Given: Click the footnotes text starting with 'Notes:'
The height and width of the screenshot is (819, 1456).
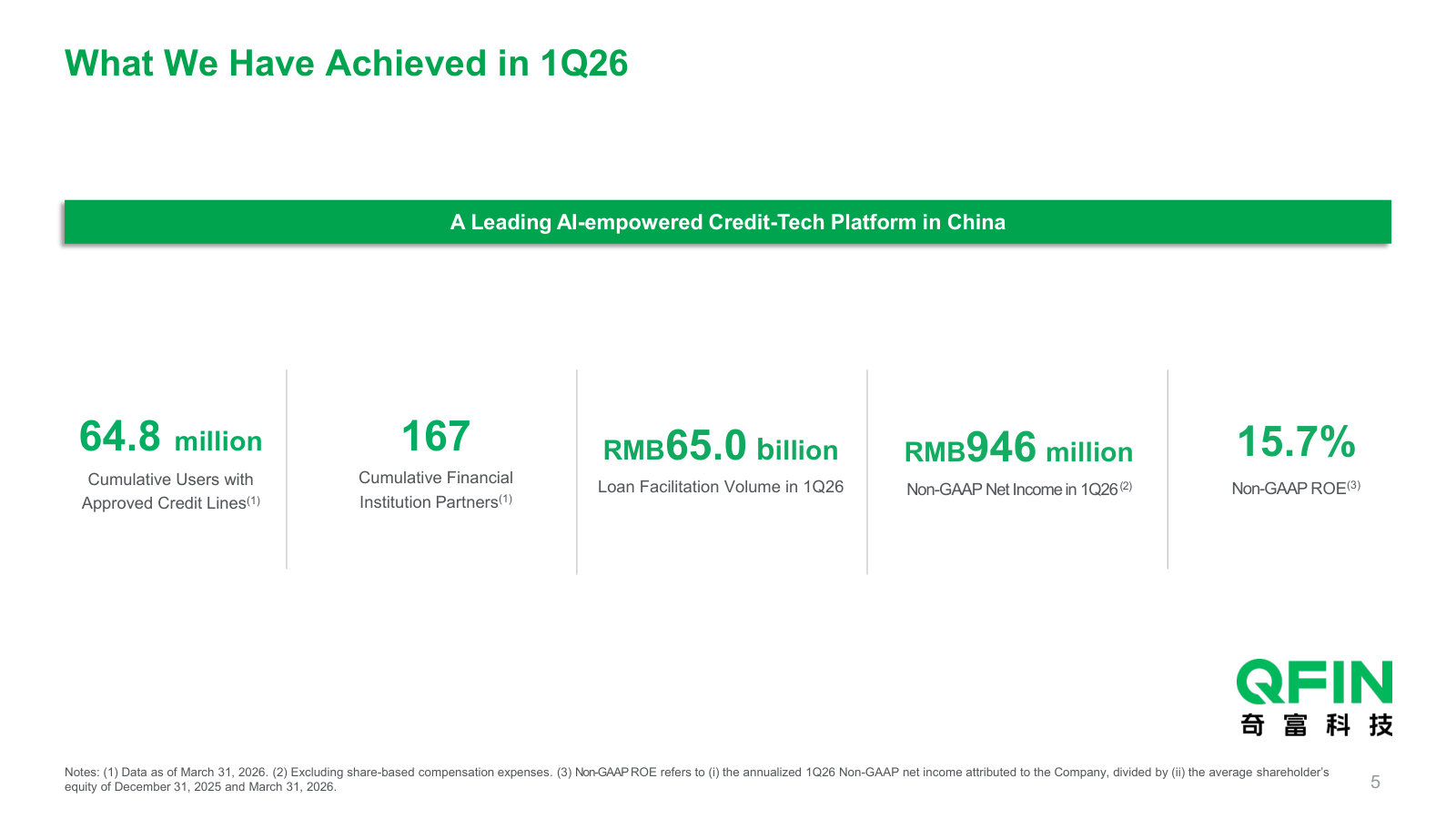Looking at the screenshot, I should [x=696, y=779].
